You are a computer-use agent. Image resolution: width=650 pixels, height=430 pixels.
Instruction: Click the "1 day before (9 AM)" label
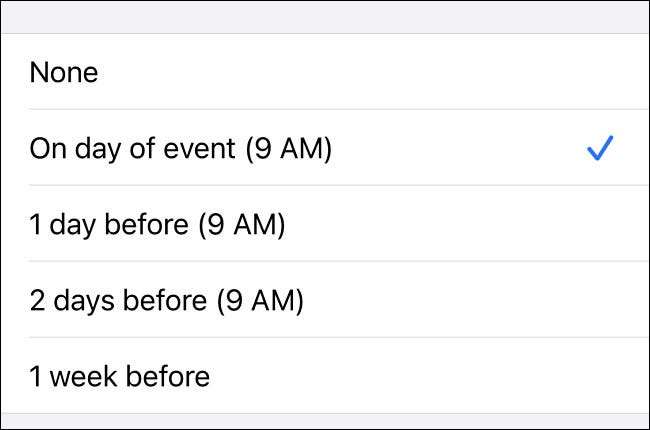pos(157,225)
